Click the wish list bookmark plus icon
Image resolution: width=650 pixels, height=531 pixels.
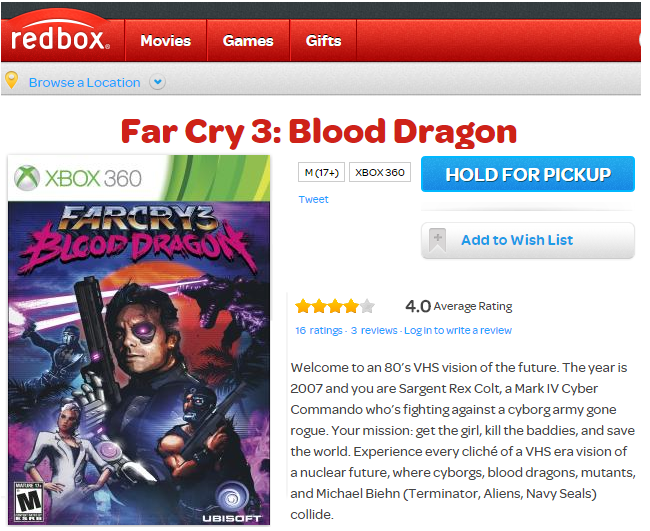click(438, 240)
